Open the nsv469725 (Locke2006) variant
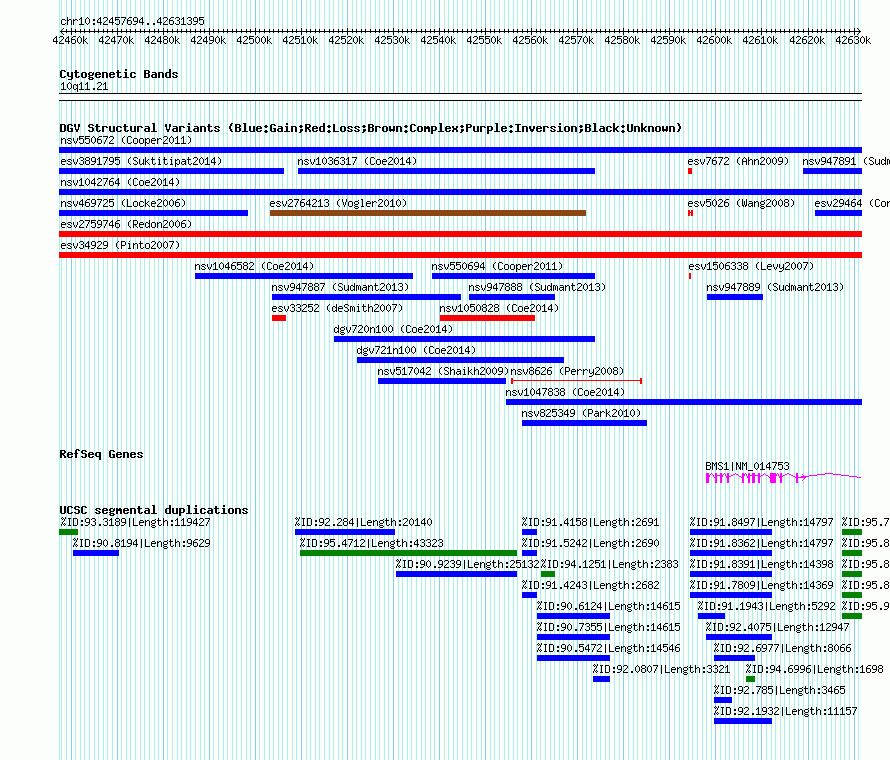 tap(153, 213)
